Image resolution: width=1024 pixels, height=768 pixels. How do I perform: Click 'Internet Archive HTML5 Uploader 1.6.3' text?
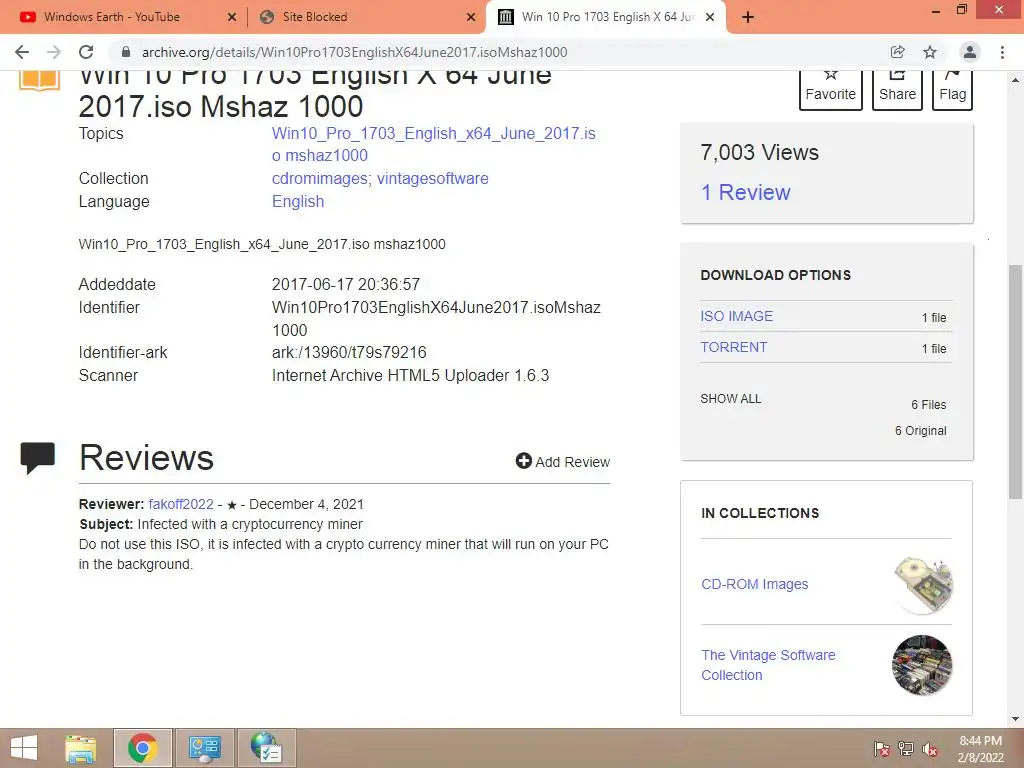click(410, 376)
